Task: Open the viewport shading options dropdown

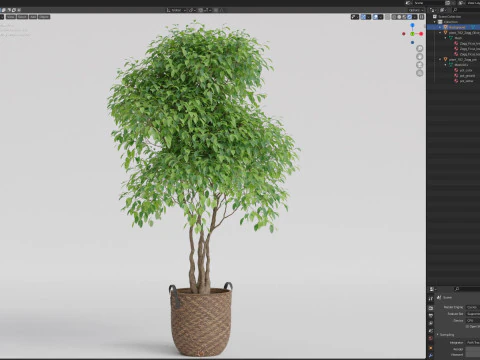Action: click(415, 17)
